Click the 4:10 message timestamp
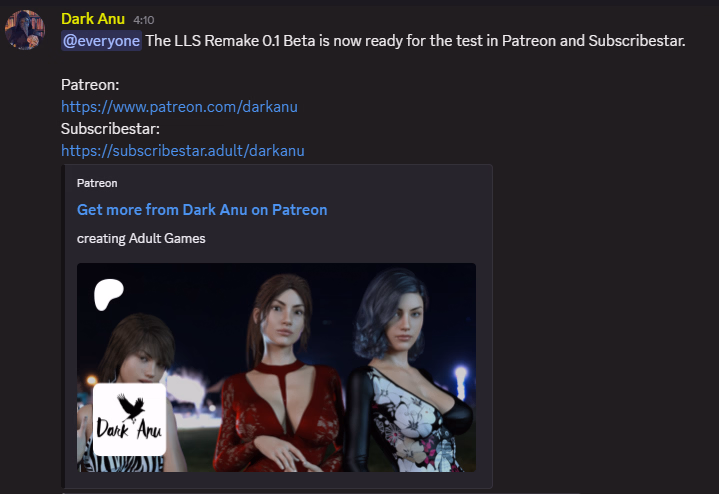The height and width of the screenshot is (494, 719). click(x=144, y=20)
